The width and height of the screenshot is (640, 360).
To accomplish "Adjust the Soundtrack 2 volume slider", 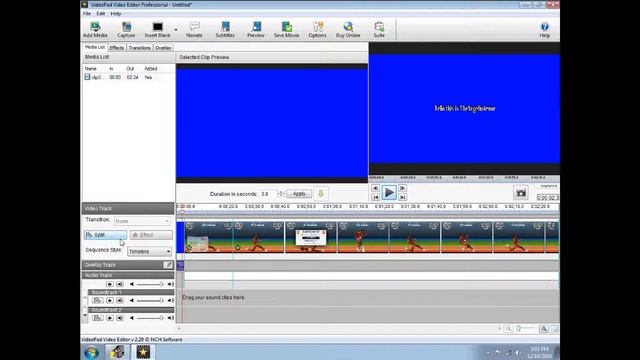I will click(x=150, y=318).
